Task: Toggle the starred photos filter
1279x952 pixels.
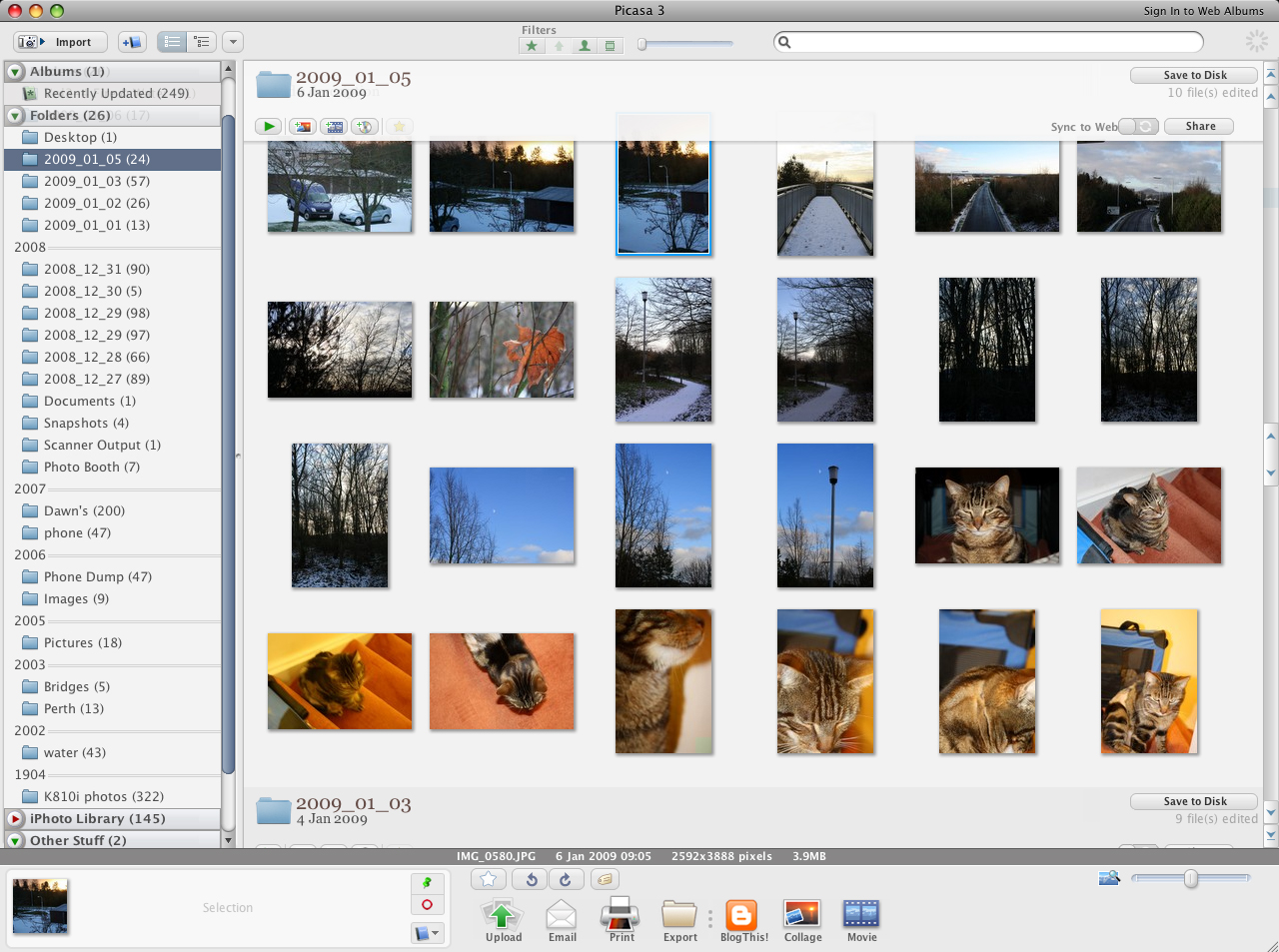Action: [x=531, y=45]
